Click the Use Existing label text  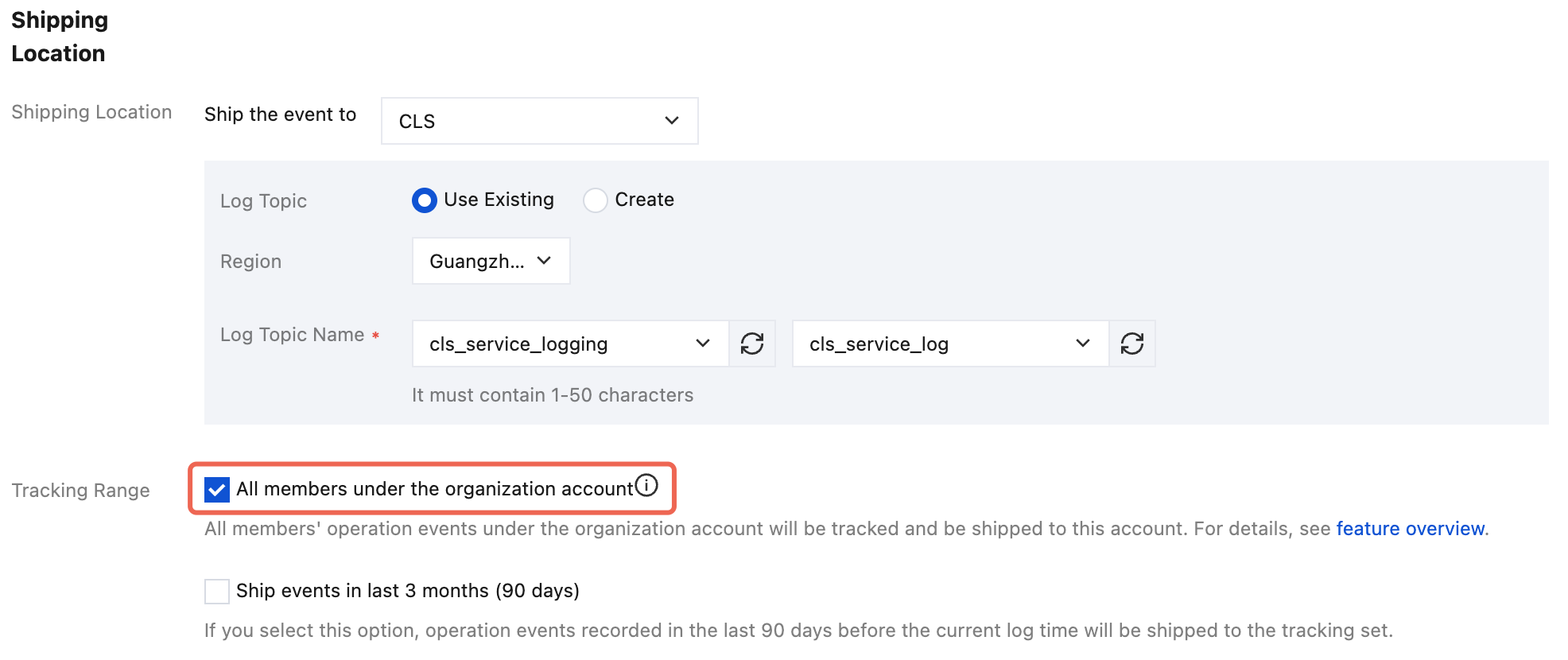(x=499, y=200)
